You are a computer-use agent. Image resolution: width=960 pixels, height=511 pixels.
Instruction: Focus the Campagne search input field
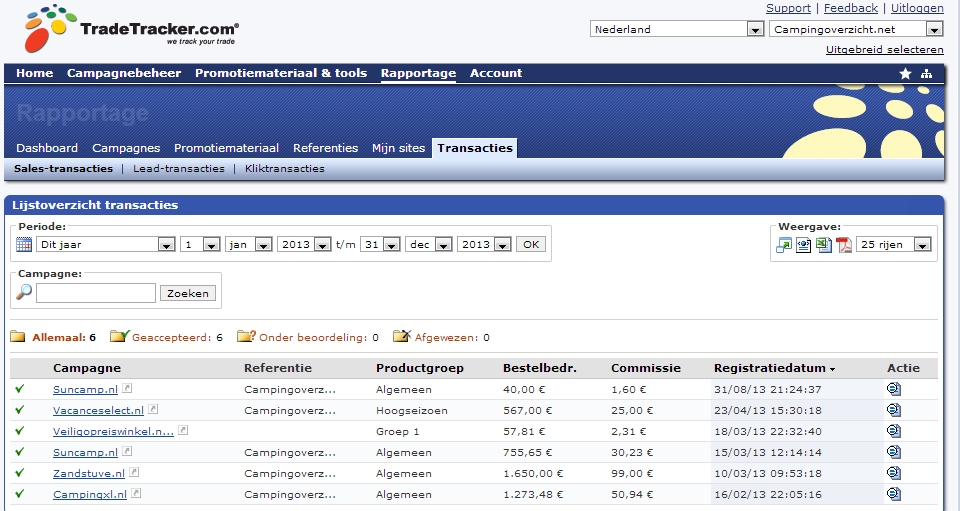tap(96, 293)
